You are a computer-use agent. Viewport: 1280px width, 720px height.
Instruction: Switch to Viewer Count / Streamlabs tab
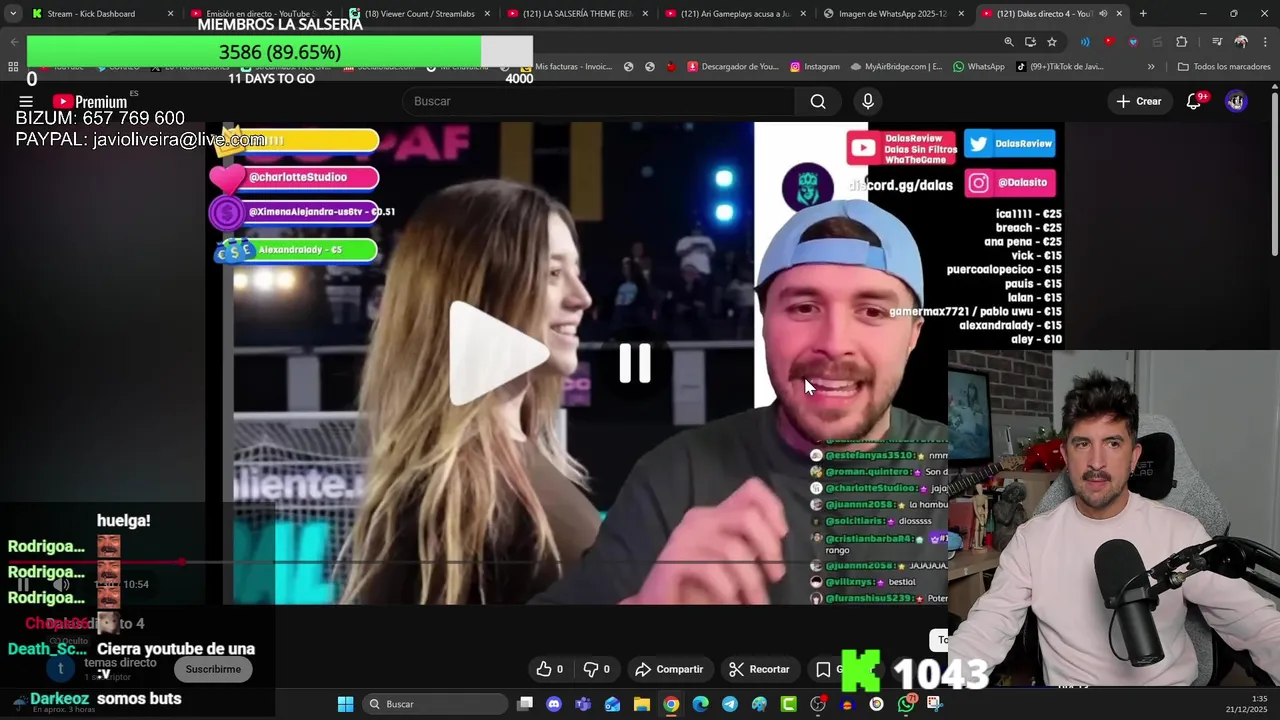(418, 14)
